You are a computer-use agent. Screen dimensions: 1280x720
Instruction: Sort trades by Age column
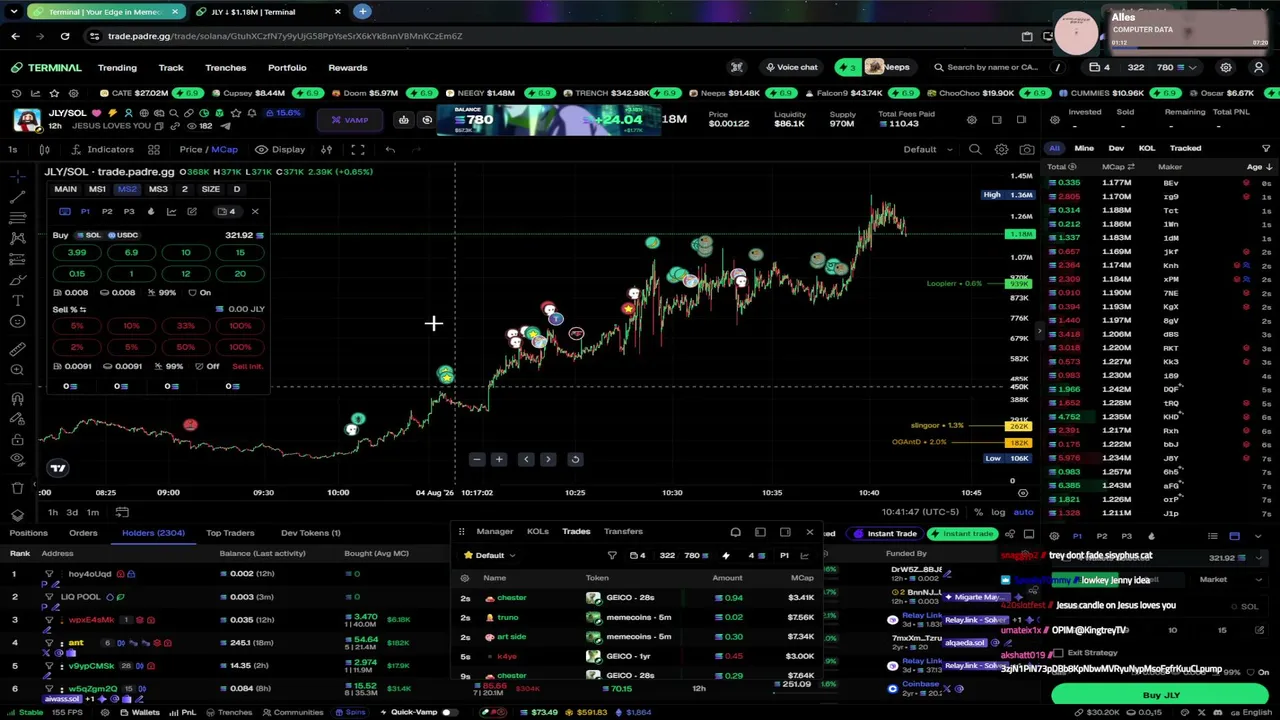pyautogui.click(x=1254, y=167)
